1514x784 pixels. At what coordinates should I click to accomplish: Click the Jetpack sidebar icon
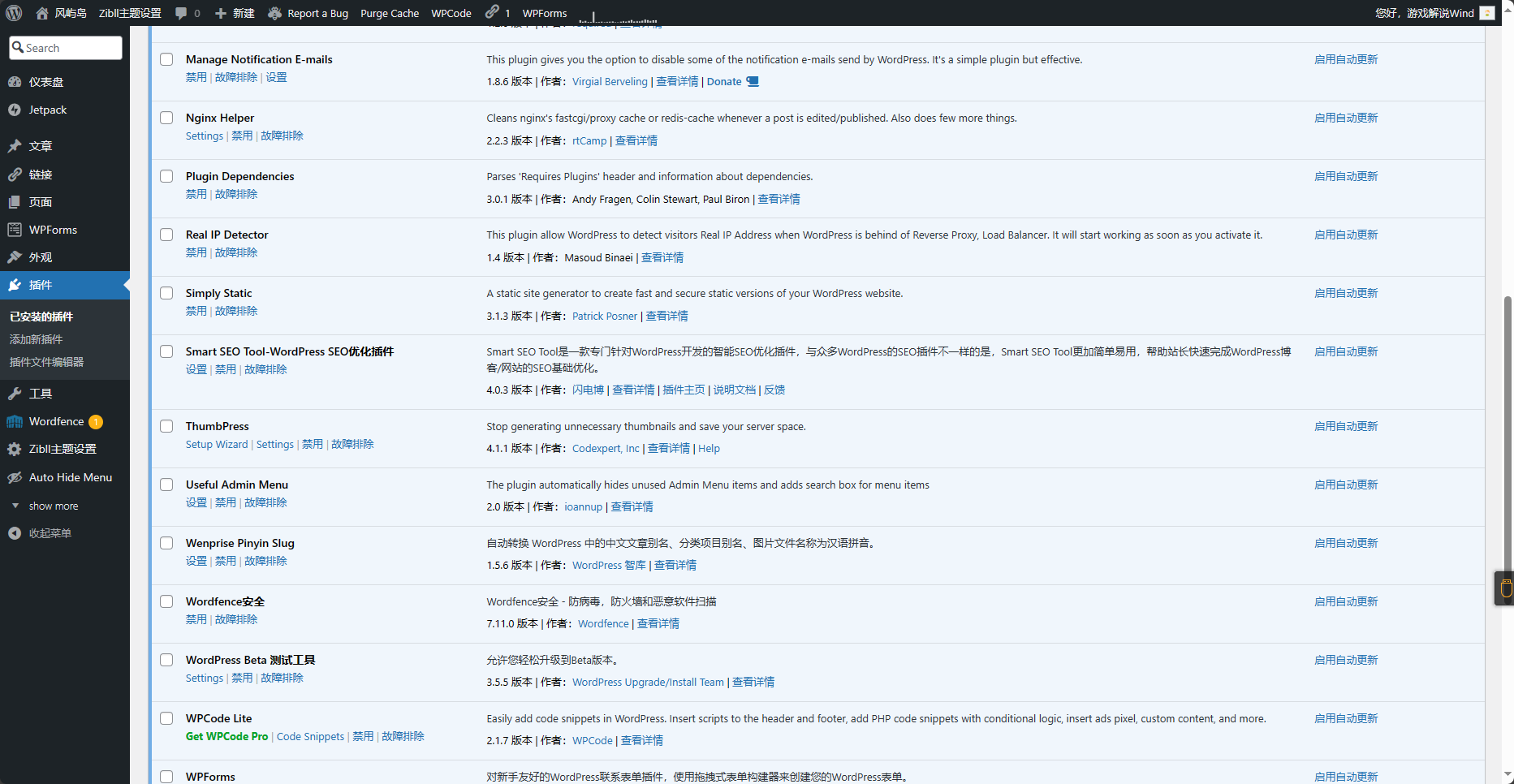tap(15, 110)
